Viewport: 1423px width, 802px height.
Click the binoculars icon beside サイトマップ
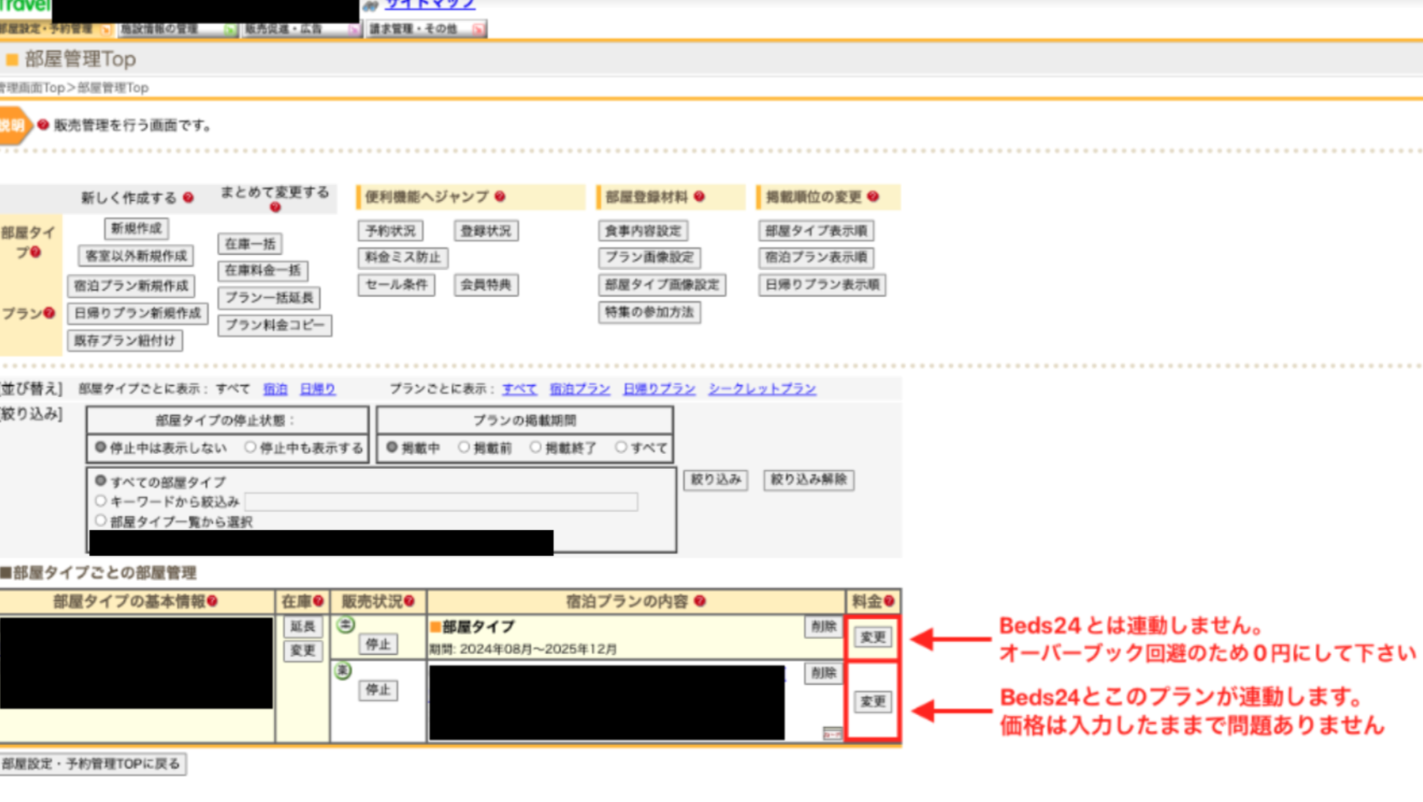(371, 5)
